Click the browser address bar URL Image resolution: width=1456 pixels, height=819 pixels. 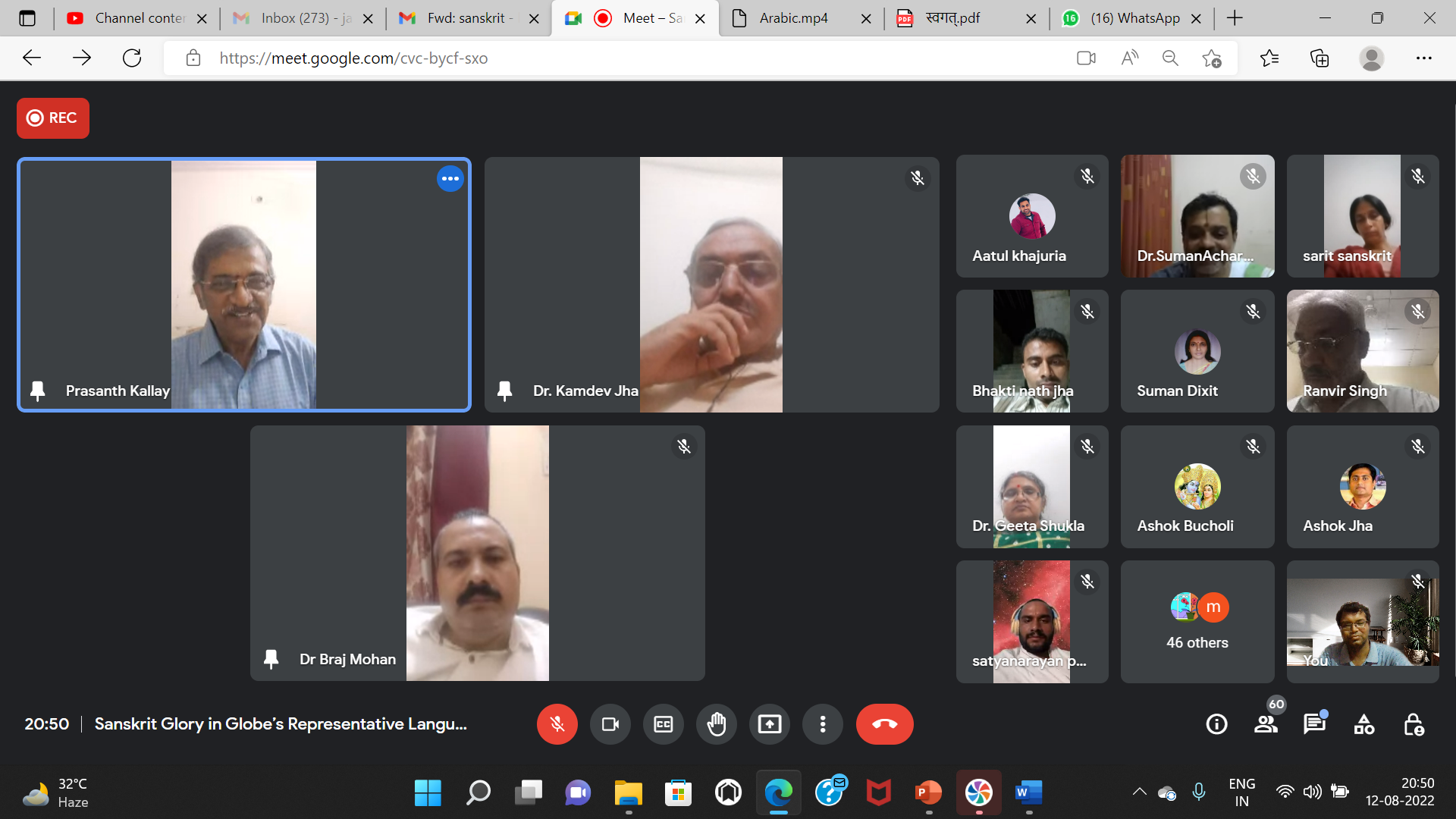pyautogui.click(x=353, y=58)
